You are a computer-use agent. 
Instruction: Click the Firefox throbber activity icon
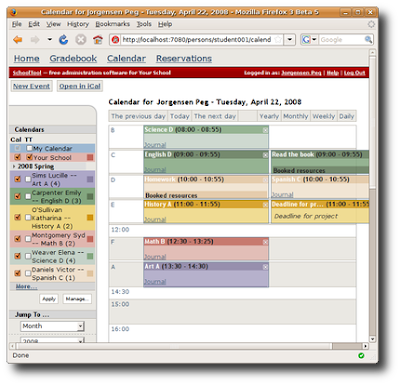coord(371,24)
